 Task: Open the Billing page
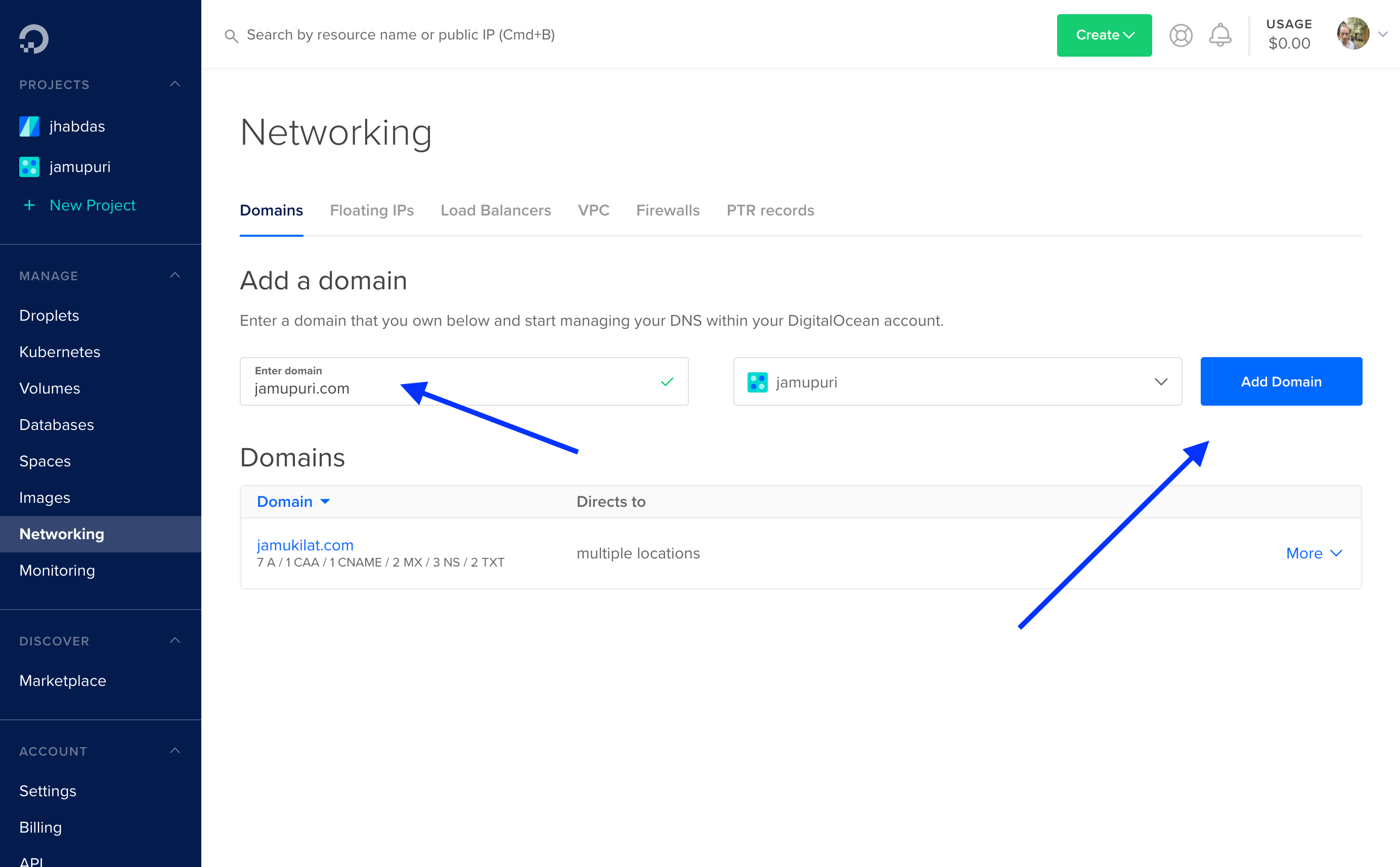[40, 828]
